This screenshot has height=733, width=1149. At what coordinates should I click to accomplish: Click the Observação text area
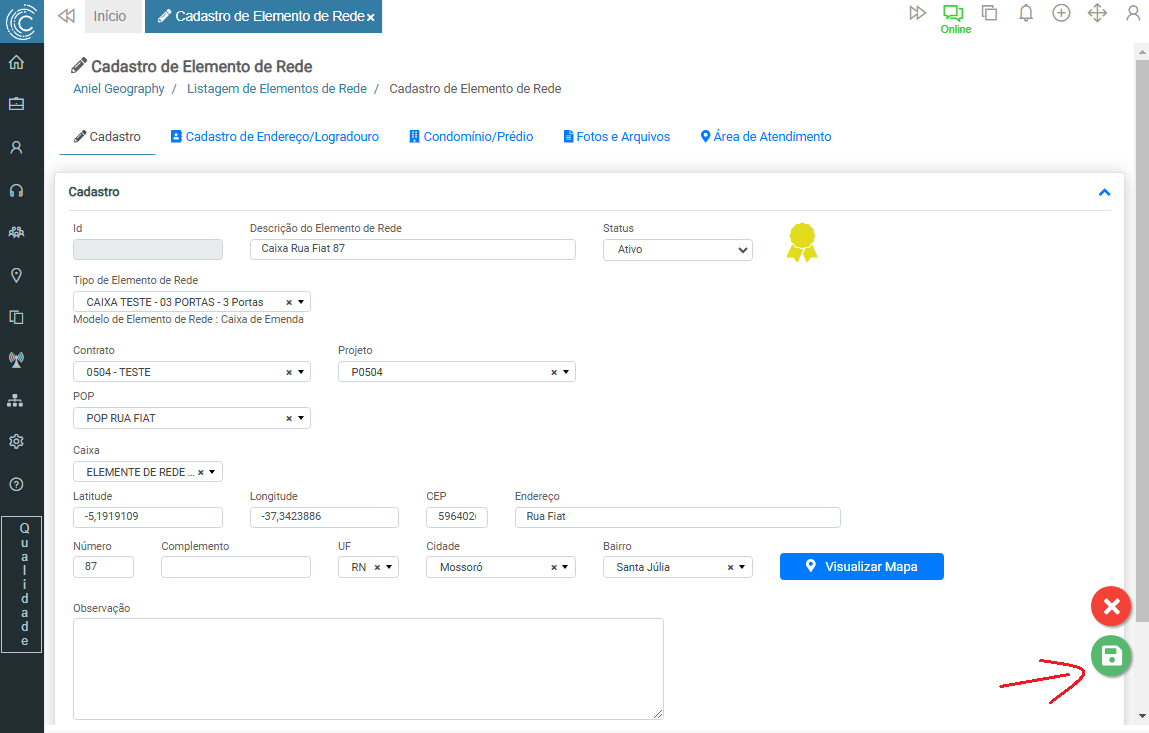(368, 668)
